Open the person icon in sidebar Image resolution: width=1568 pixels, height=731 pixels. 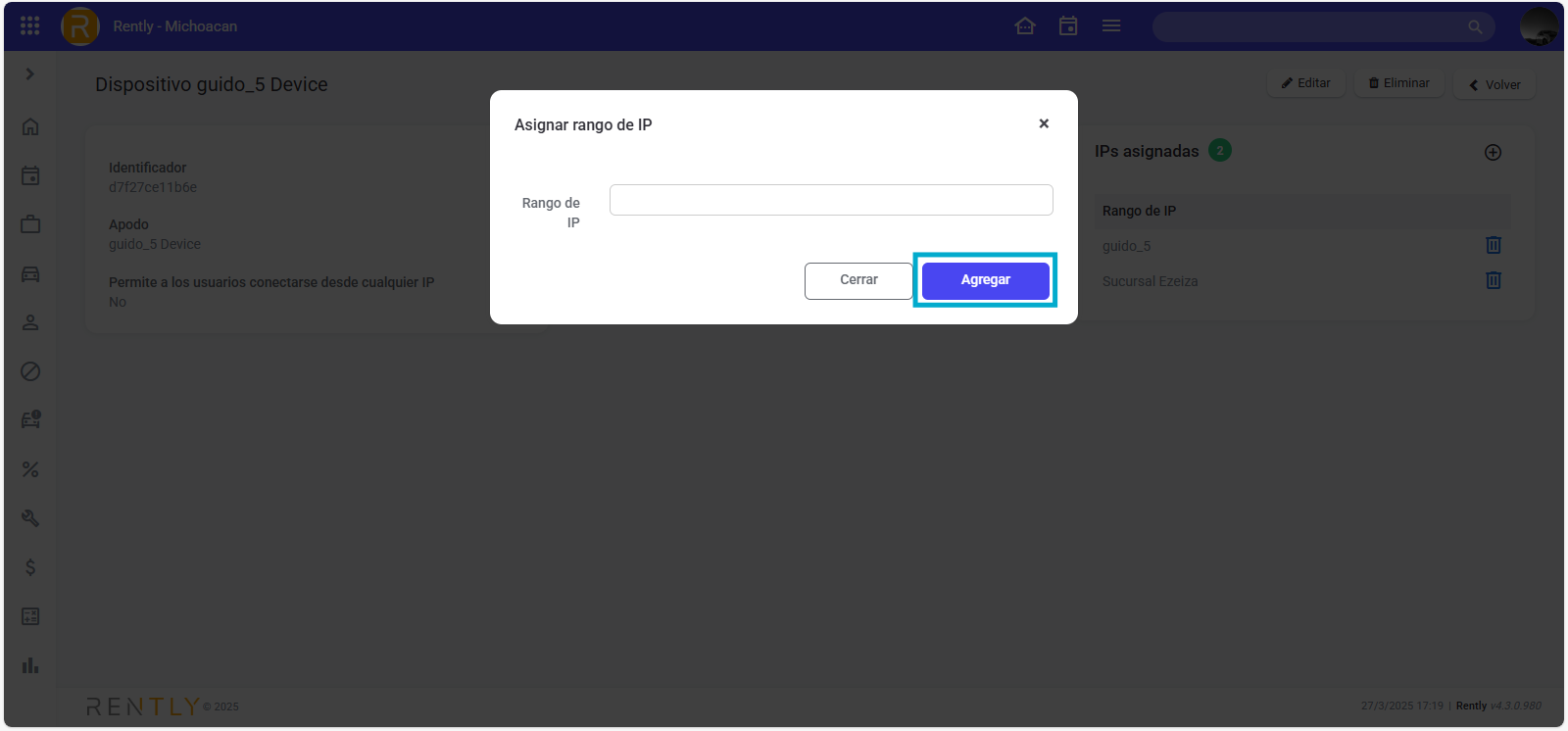30,322
